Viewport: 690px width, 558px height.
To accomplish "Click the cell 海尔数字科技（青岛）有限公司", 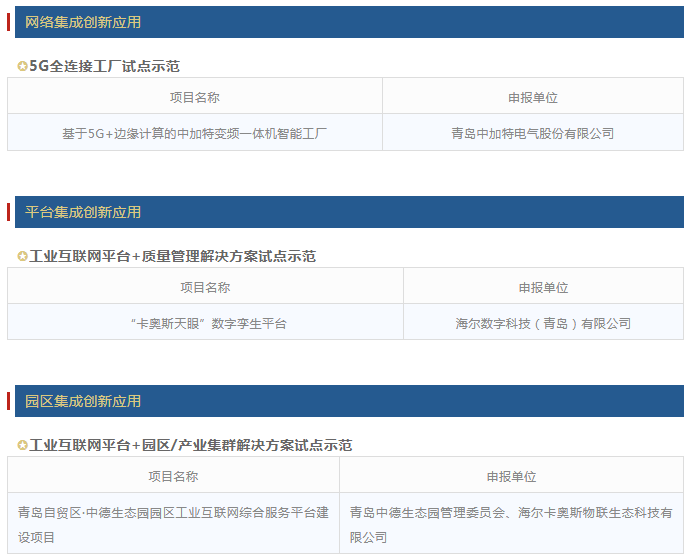I will tap(543, 322).
